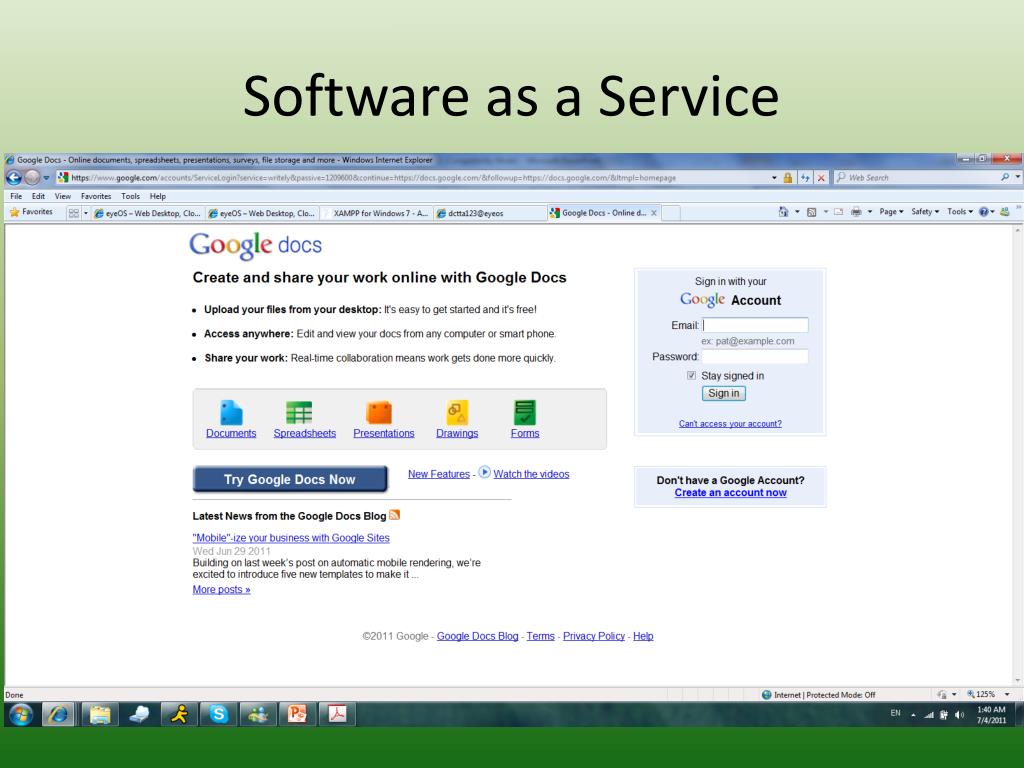The height and width of the screenshot is (768, 1024).
Task: Open the address bar URL history dropdown
Action: pyautogui.click(x=774, y=178)
